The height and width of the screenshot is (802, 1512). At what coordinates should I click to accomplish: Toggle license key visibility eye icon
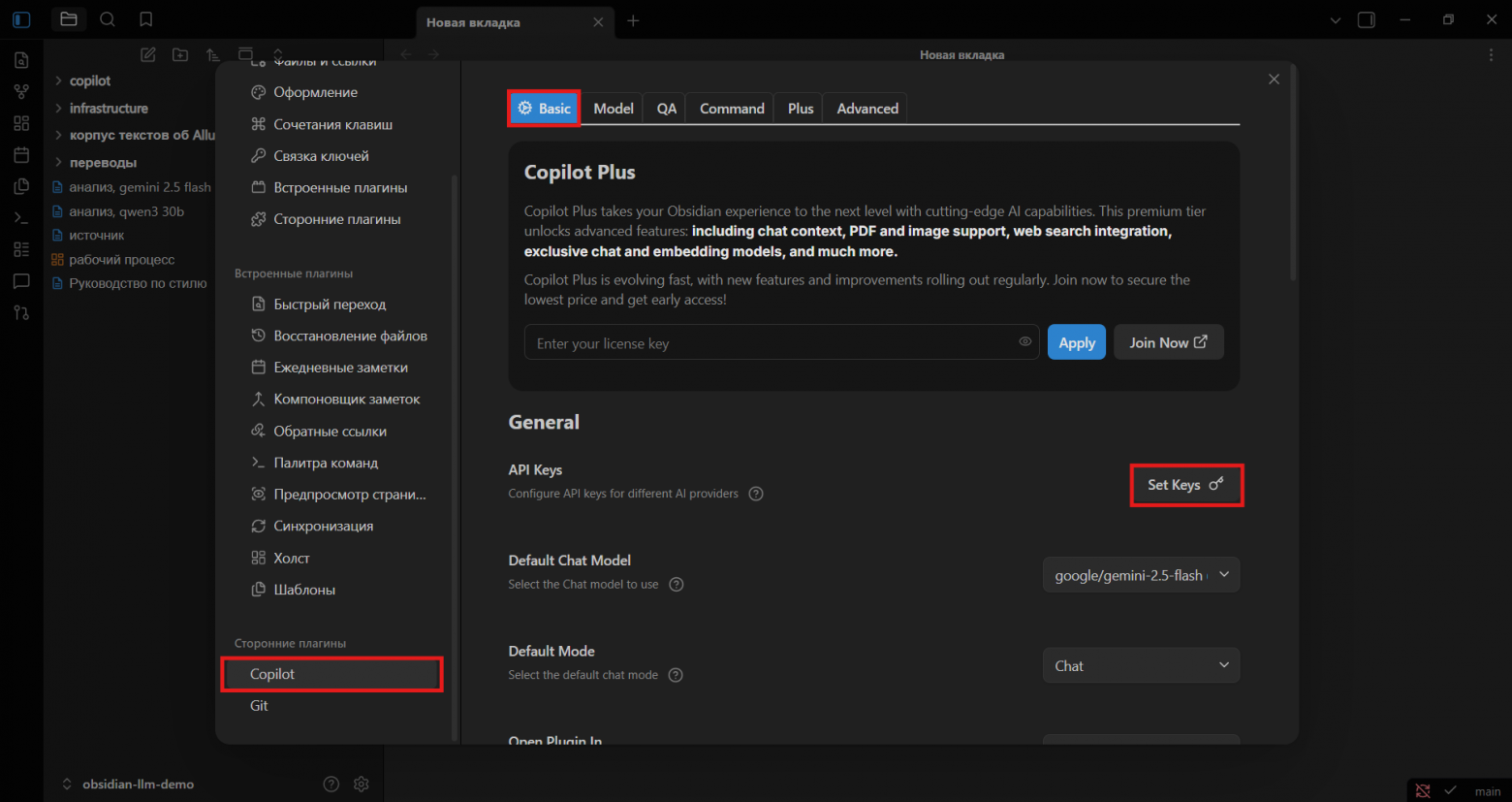coord(1024,342)
